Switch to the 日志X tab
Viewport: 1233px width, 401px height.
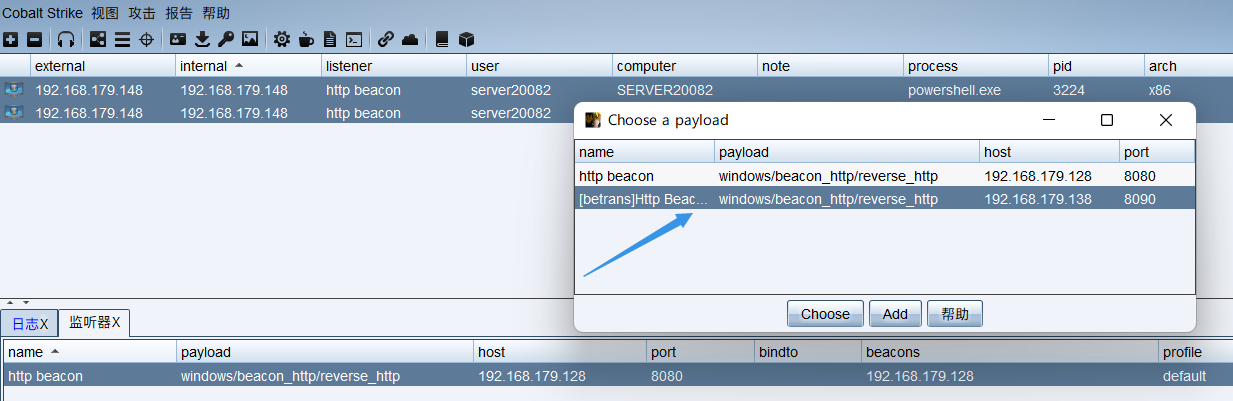pos(29,323)
